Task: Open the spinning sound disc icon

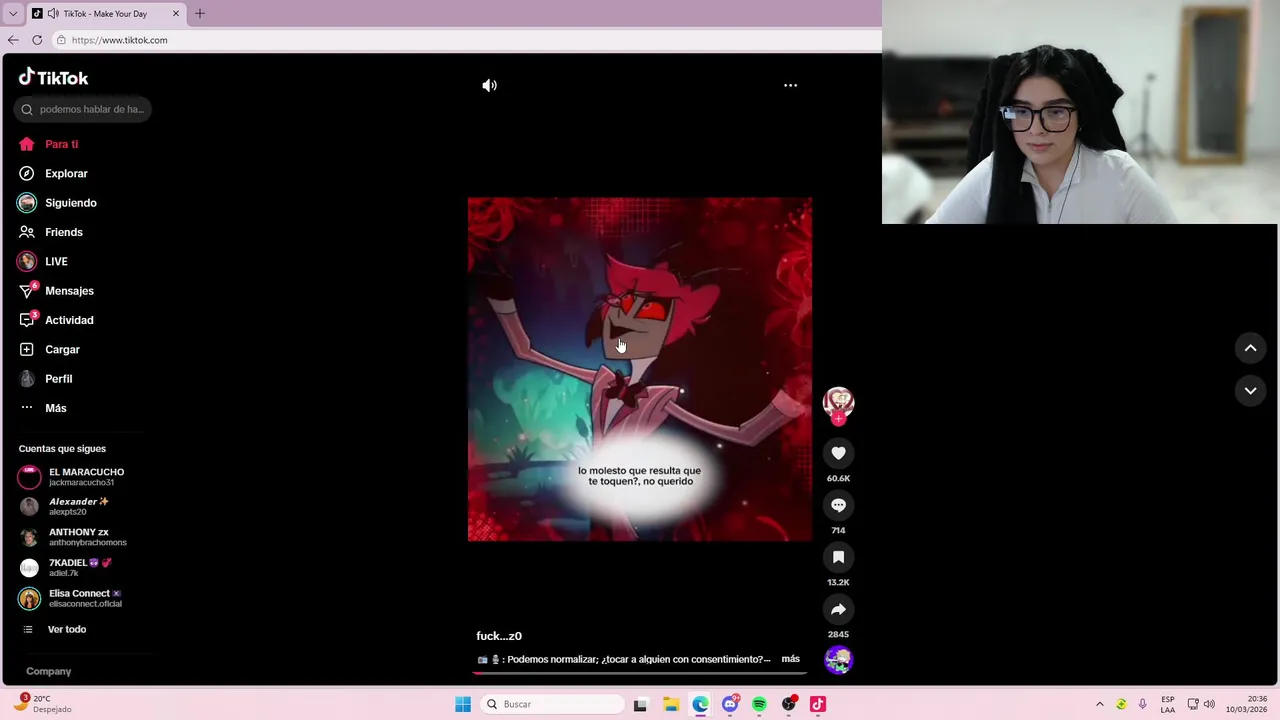Action: point(838,660)
